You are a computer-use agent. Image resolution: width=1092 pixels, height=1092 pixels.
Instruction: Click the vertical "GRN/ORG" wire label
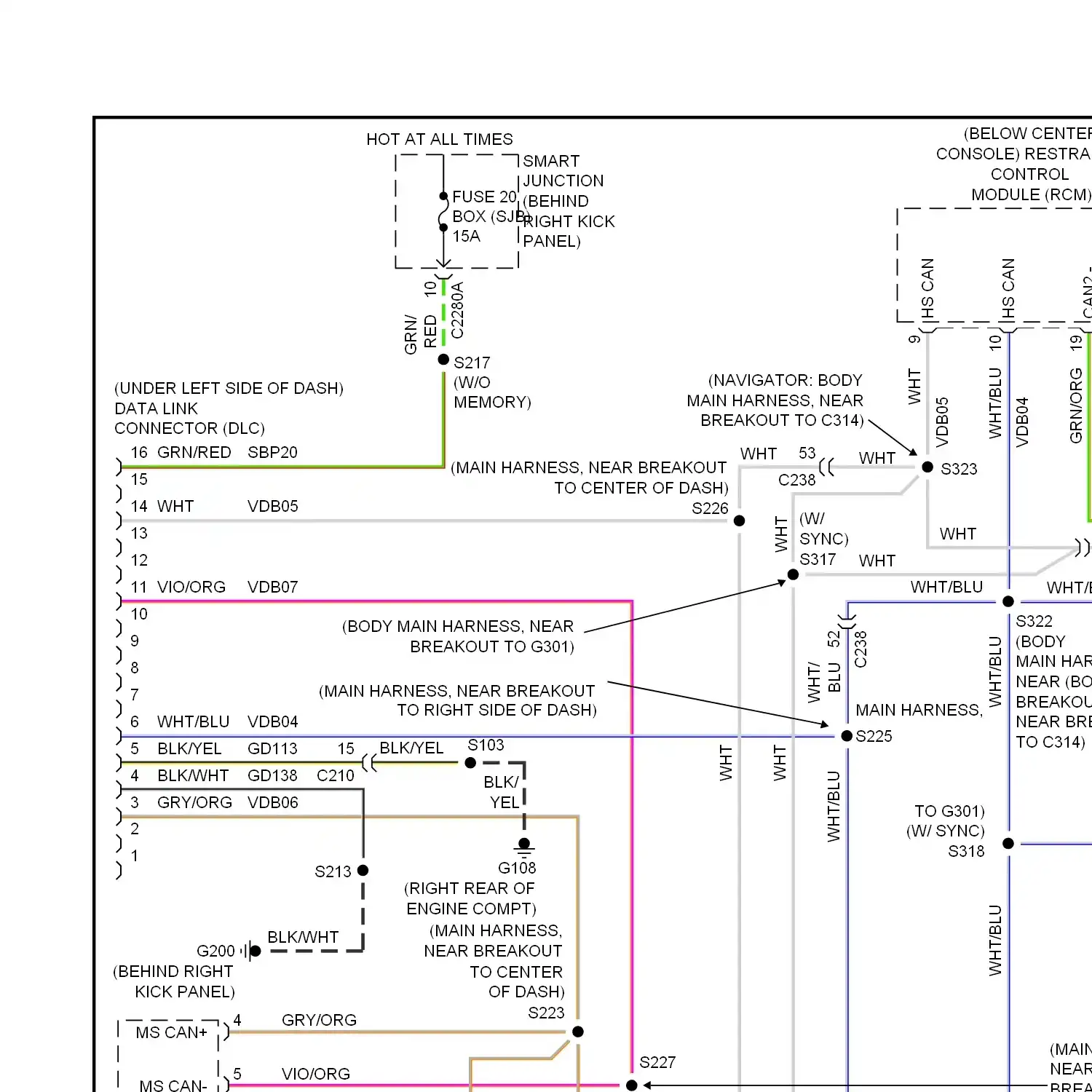[1076, 405]
